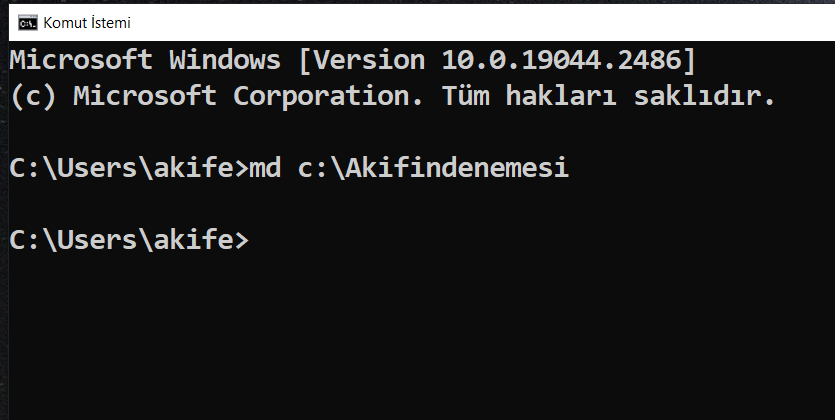
Task: Click the version number 10.0.19044.2486
Action: 562,60
